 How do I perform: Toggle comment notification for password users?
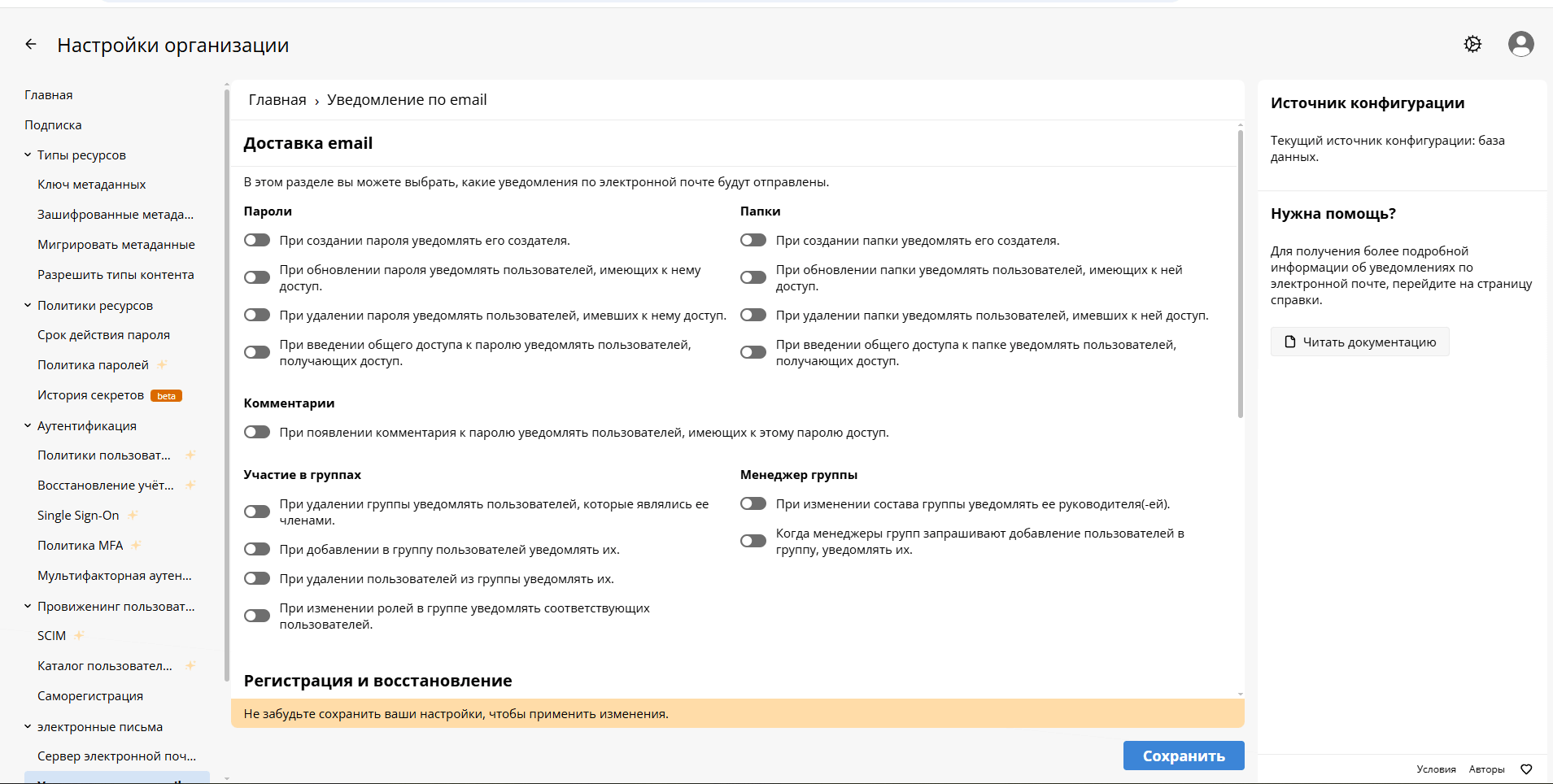(x=257, y=433)
